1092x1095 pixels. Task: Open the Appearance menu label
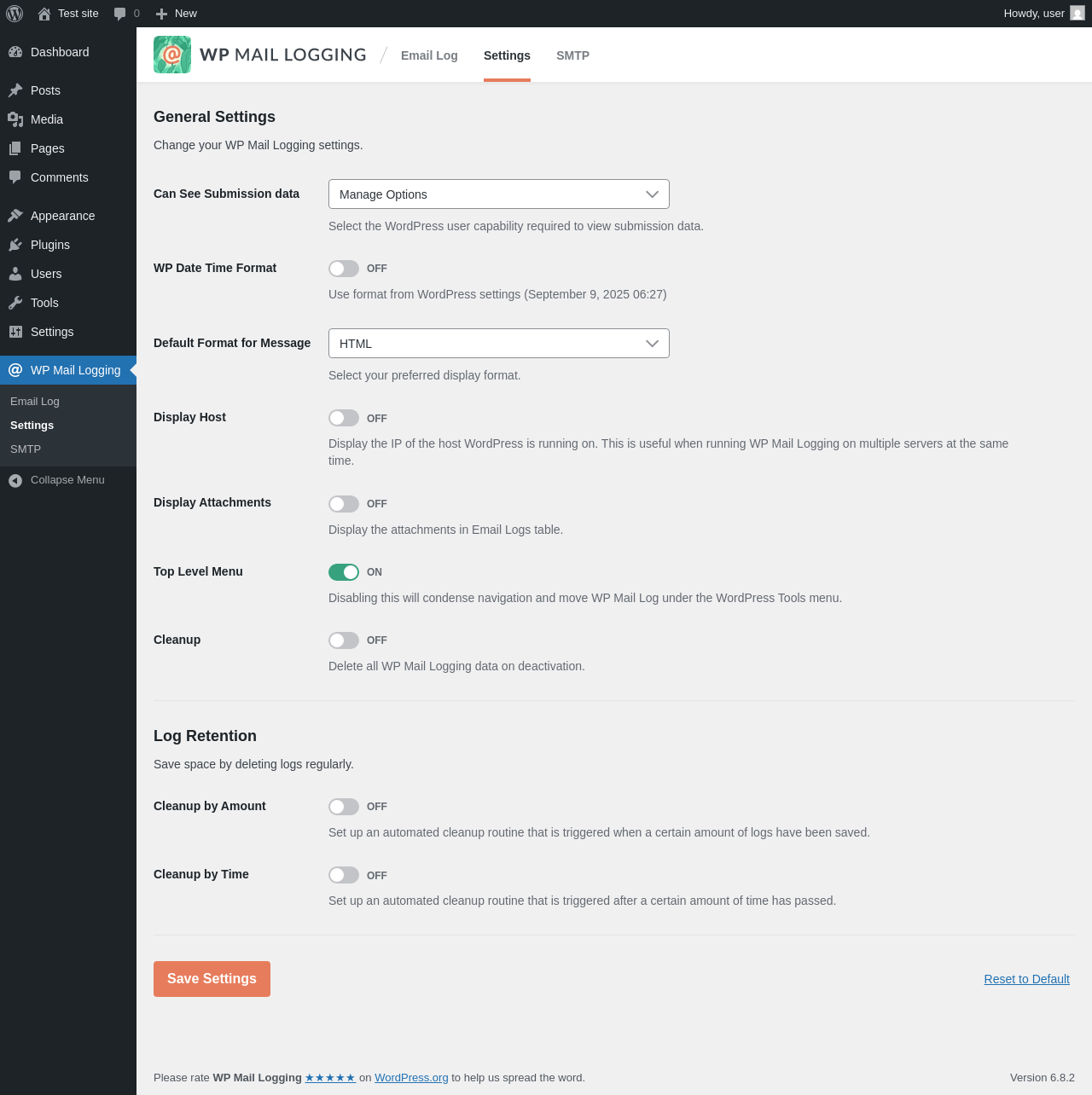[x=63, y=216]
